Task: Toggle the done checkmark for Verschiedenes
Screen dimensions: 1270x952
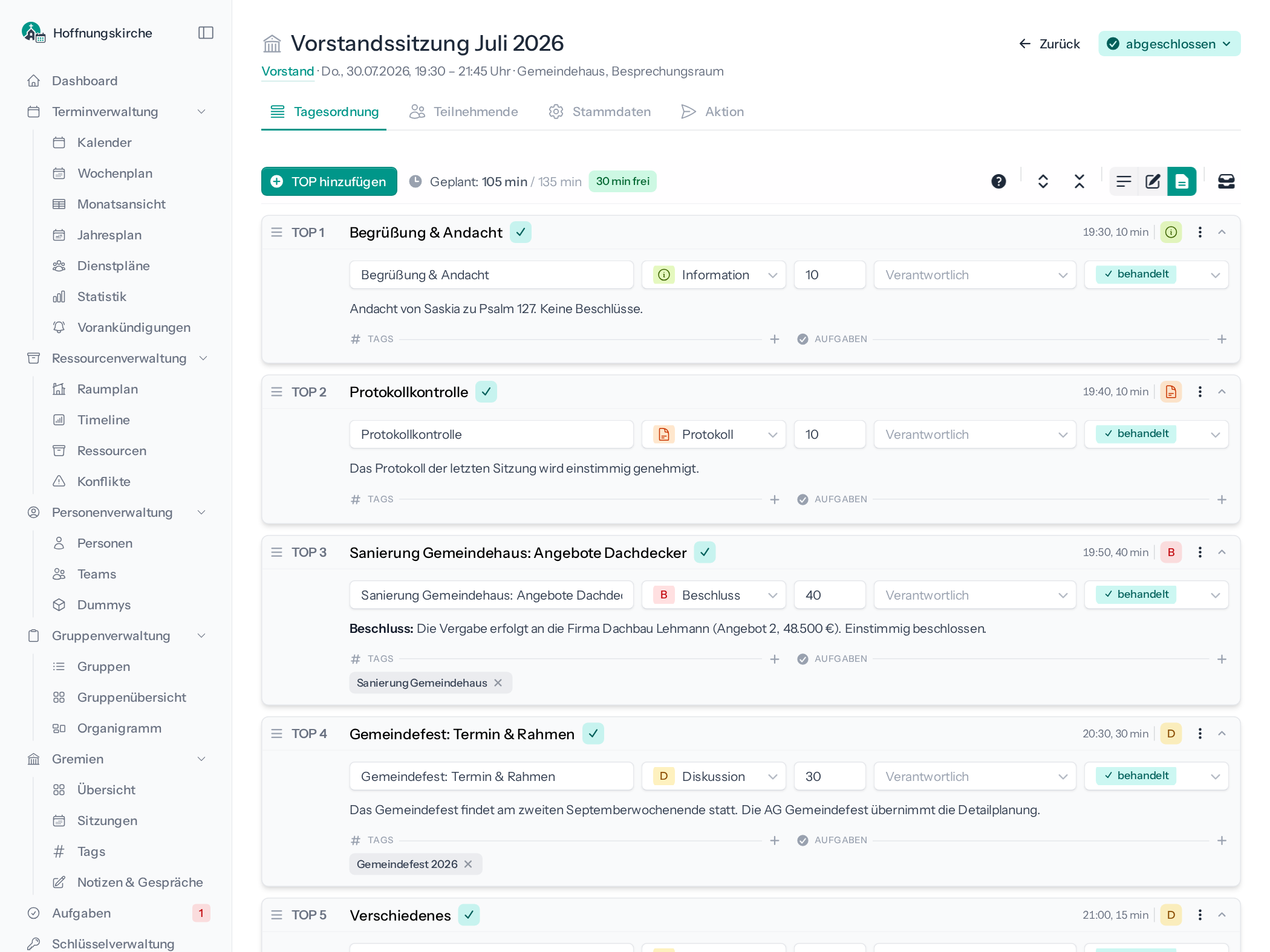Action: coord(469,915)
